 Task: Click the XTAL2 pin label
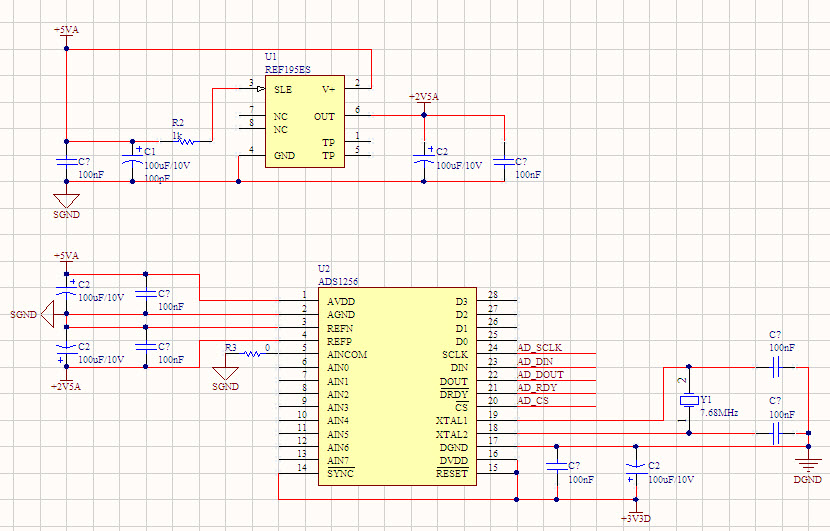(452, 434)
